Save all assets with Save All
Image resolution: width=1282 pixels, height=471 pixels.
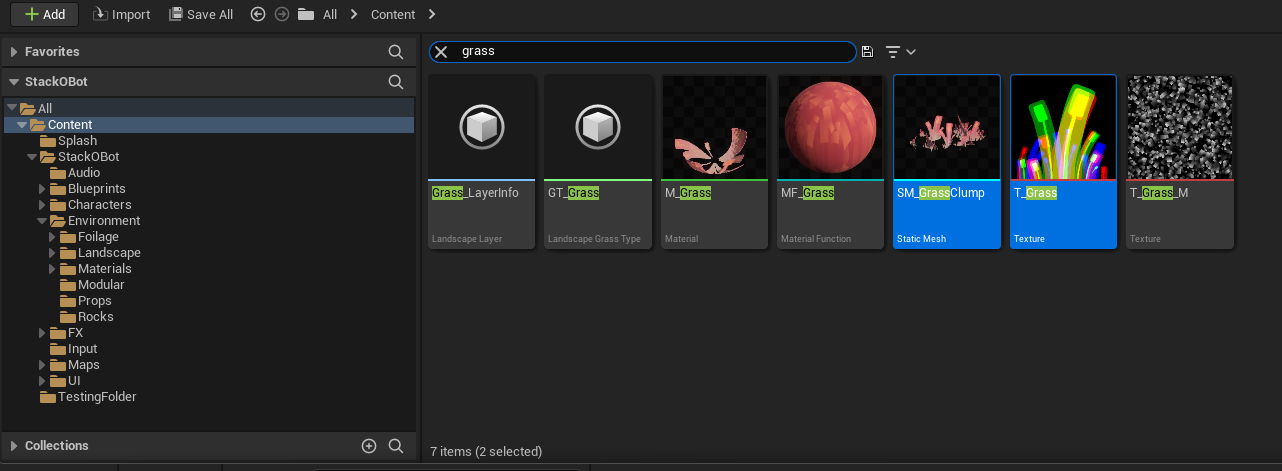click(201, 14)
